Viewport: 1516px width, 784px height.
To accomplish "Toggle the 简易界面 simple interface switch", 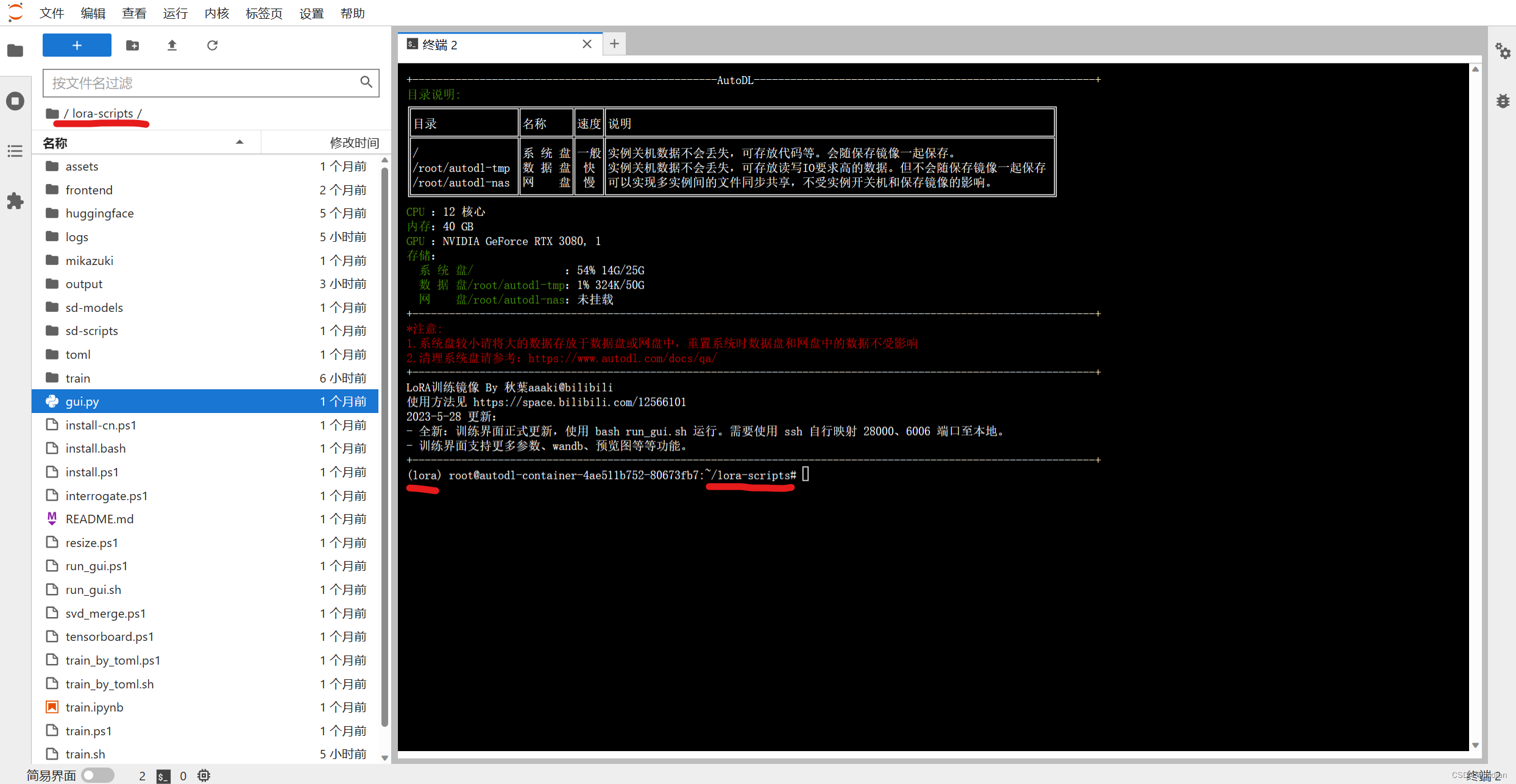I will click(x=97, y=775).
